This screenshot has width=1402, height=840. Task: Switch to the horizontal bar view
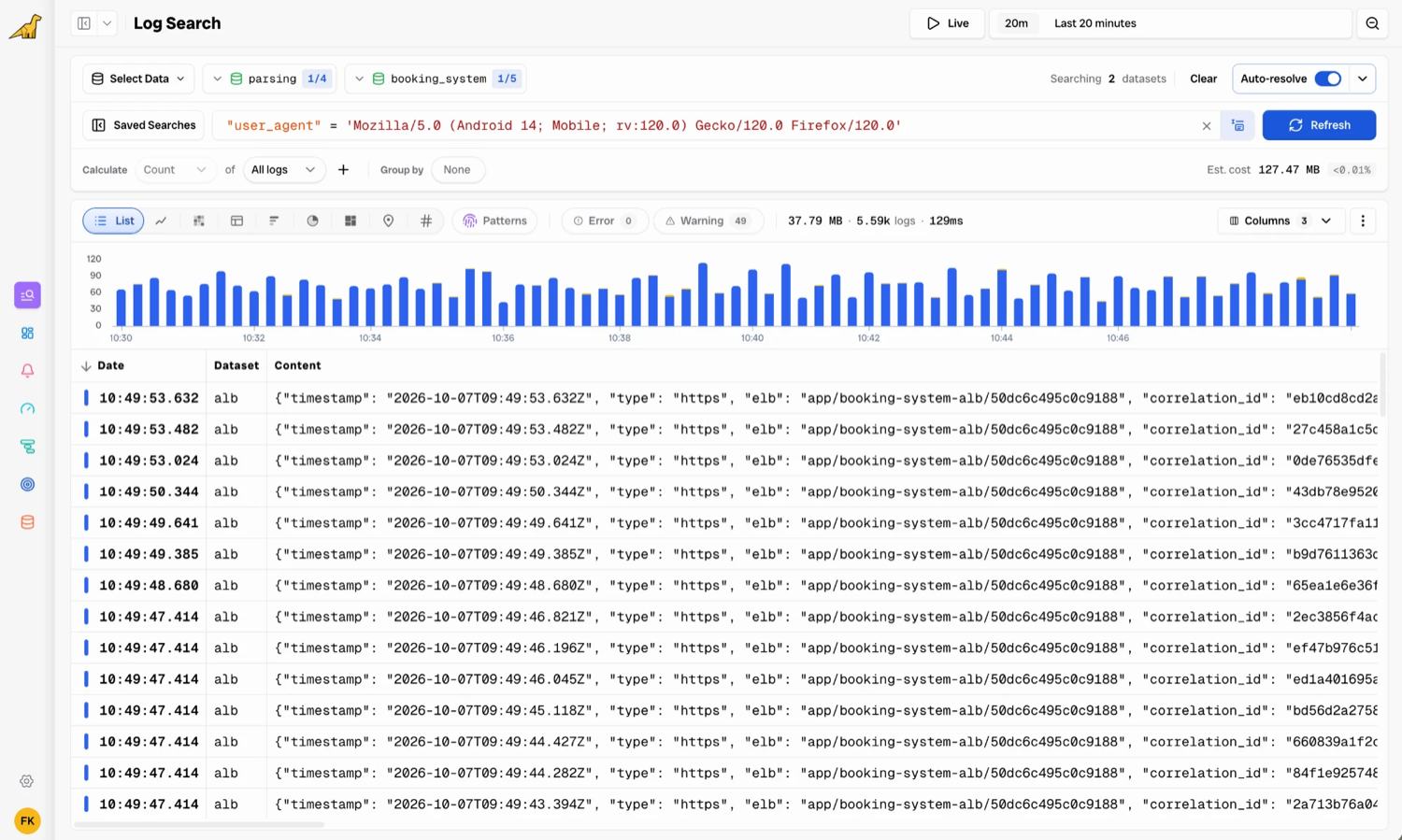pyautogui.click(x=274, y=221)
